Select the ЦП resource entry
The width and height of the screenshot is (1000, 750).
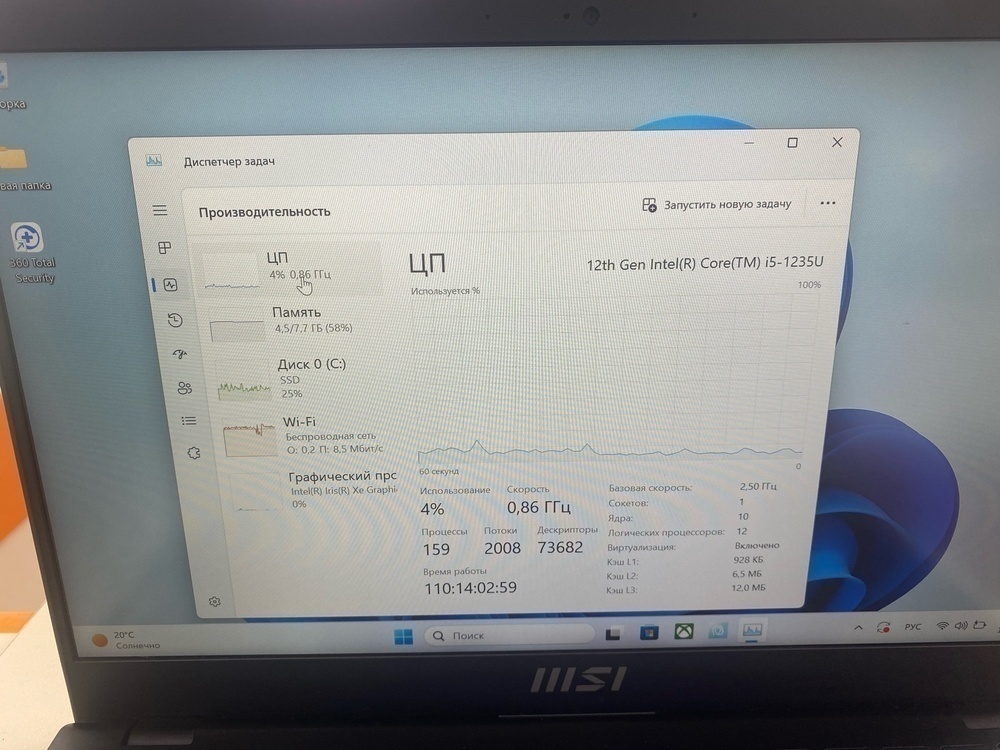[x=287, y=268]
